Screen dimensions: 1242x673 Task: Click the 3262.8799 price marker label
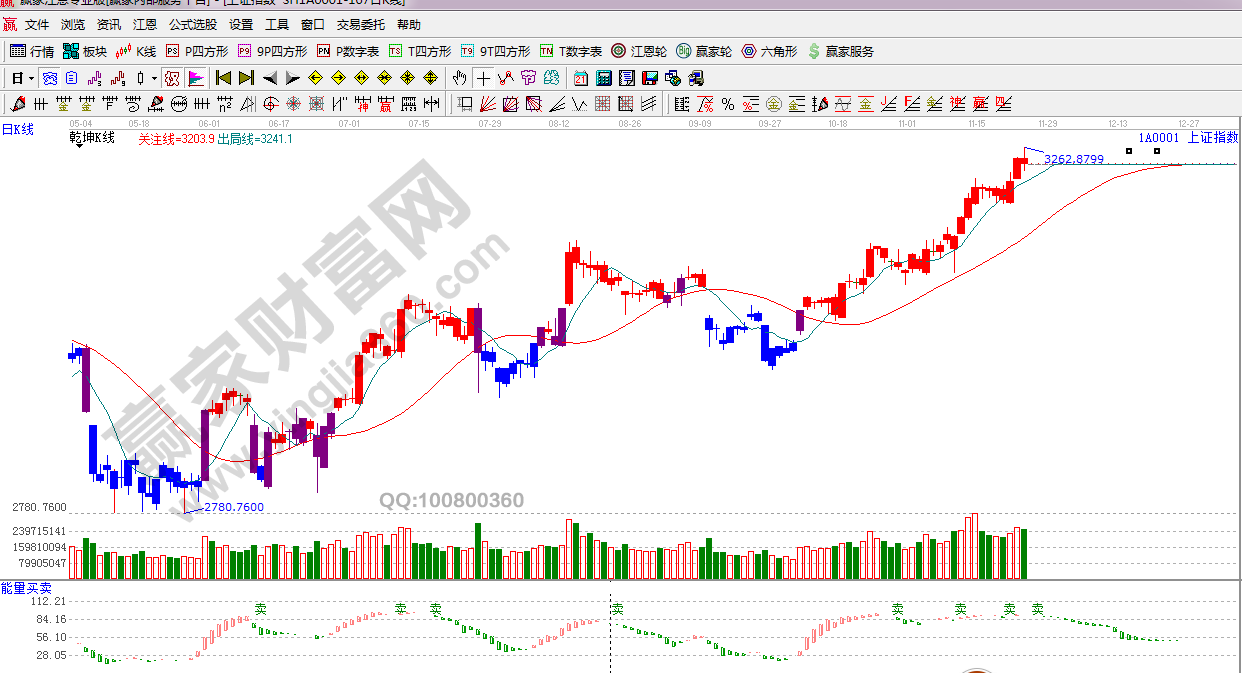point(1073,159)
